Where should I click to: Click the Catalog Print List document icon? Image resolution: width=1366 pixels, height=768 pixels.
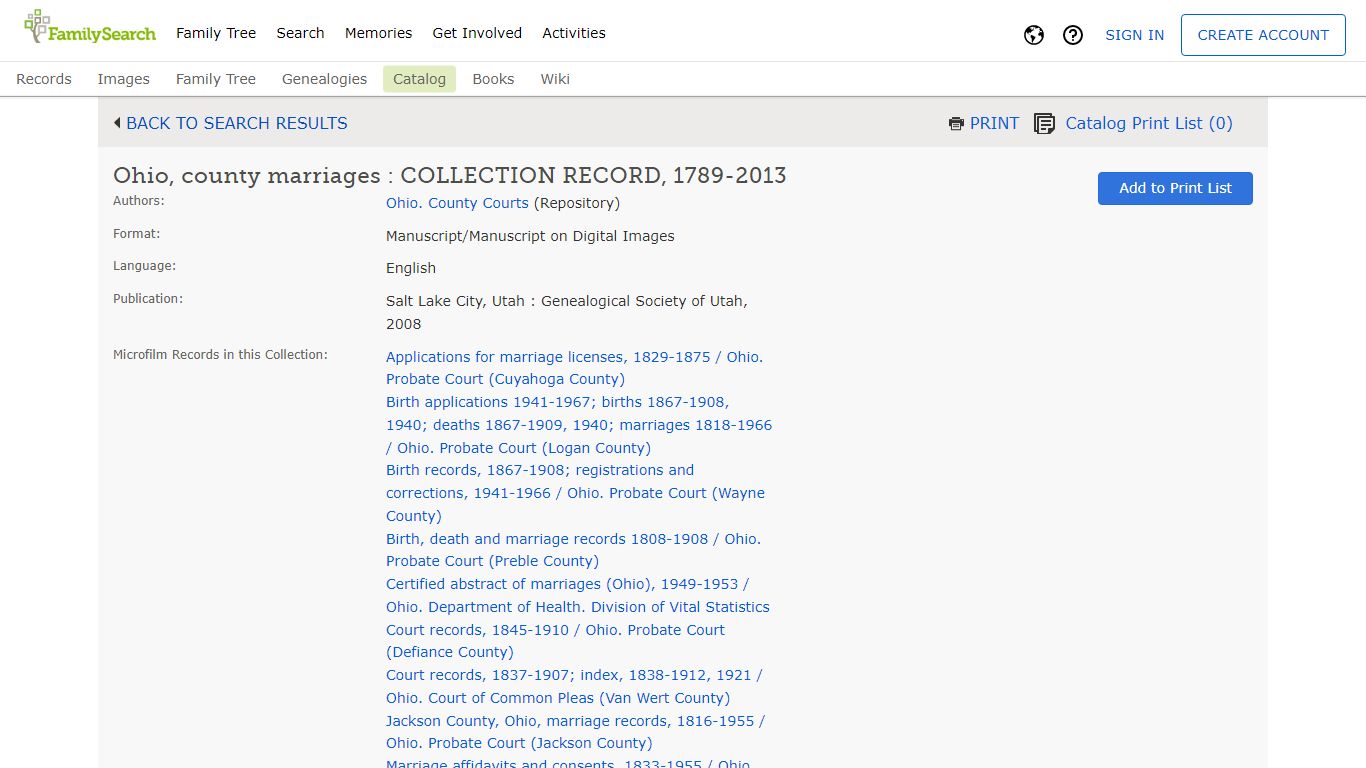pyautogui.click(x=1044, y=124)
